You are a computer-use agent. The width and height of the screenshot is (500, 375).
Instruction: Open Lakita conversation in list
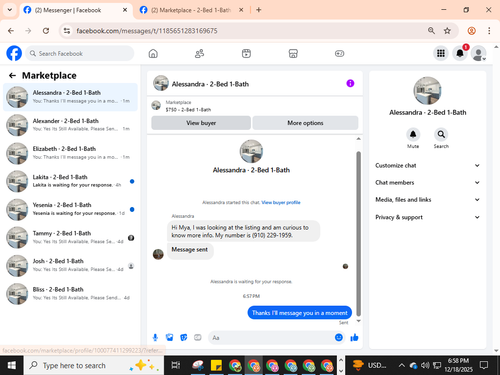point(70,181)
